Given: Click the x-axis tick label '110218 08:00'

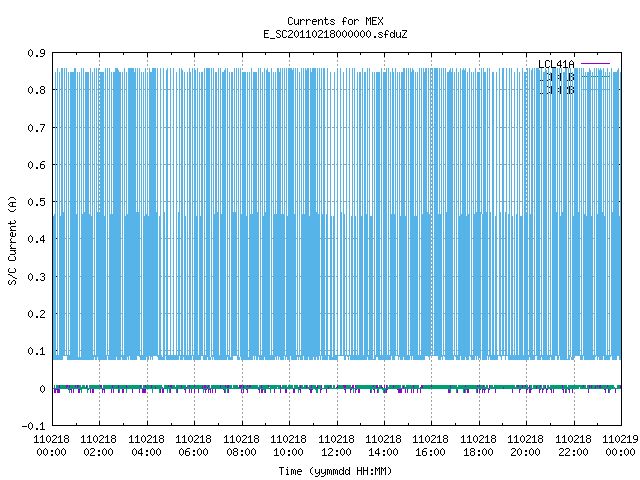Looking at the screenshot, I should pyautogui.click(x=241, y=446).
